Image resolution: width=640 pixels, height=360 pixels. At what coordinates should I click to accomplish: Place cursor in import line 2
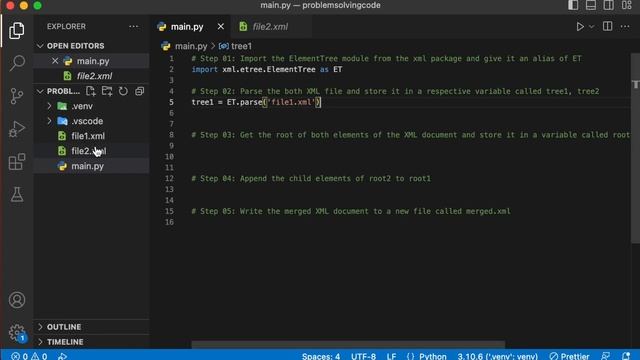[267, 69]
